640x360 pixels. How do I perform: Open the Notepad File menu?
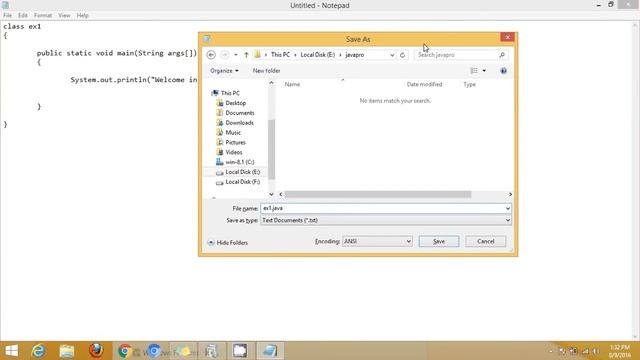click(7, 15)
